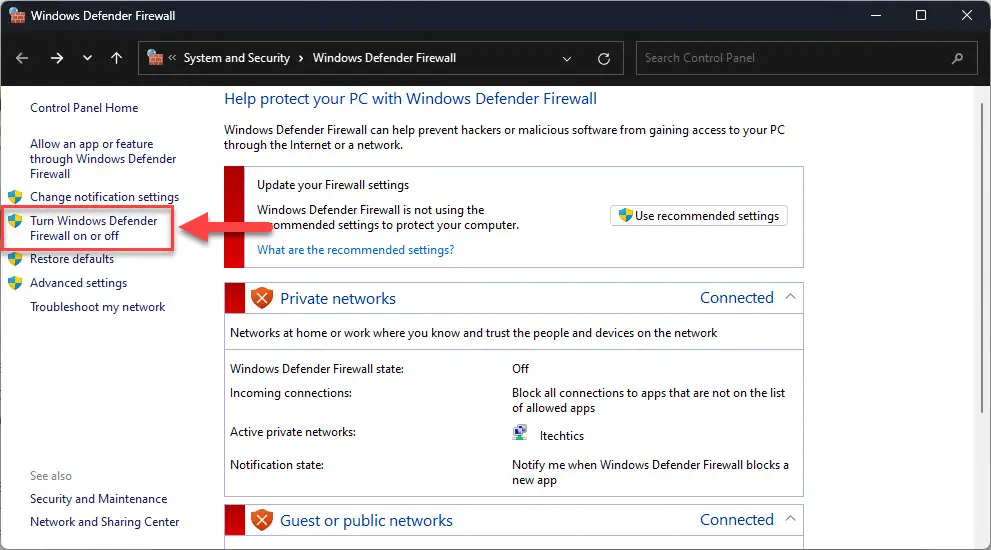This screenshot has width=991, height=550.
Task: Click the window title bar firewall icon
Action: pyautogui.click(x=17, y=15)
